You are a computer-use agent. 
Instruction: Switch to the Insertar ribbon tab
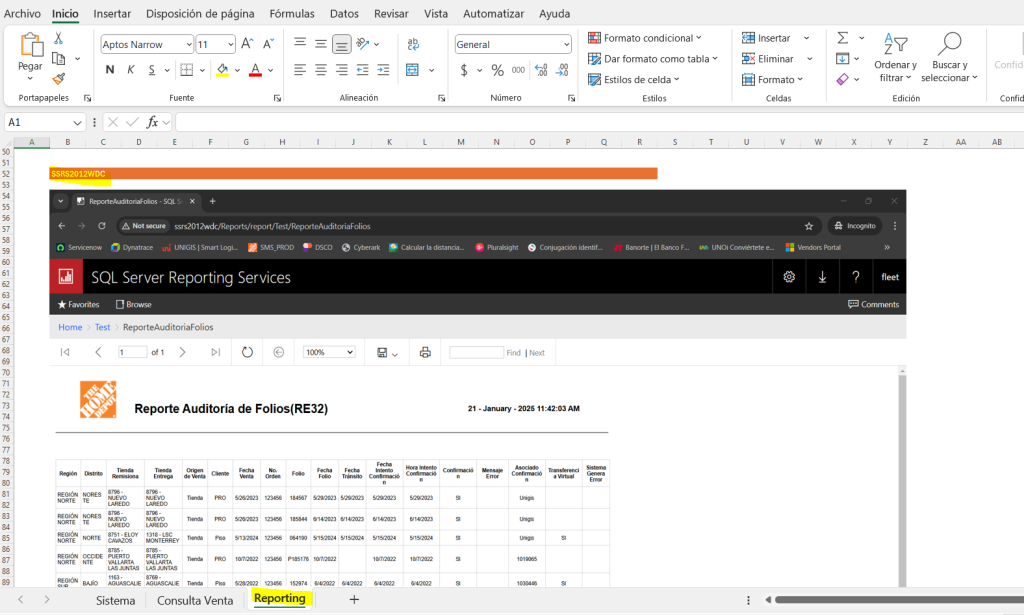click(x=112, y=14)
